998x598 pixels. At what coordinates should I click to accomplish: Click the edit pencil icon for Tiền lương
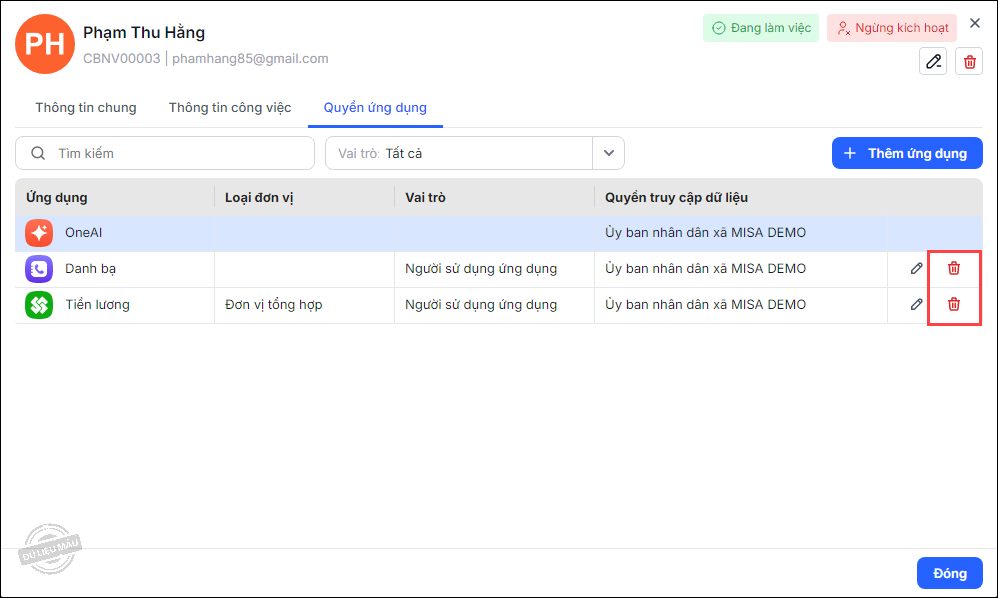[916, 304]
